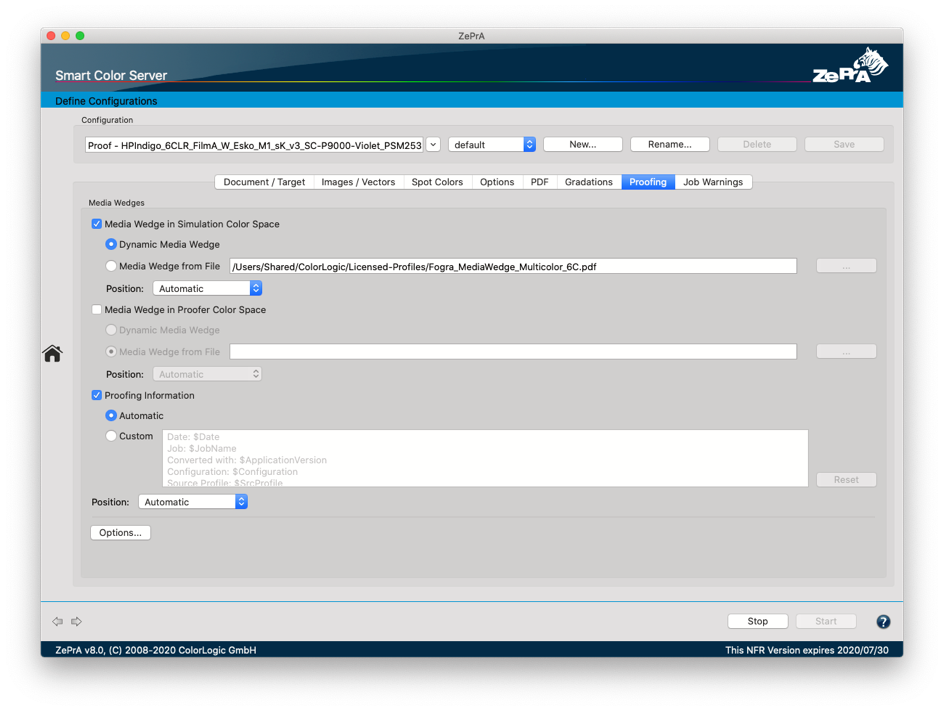This screenshot has width=944, height=711.
Task: Minimize the ZePrA window
Action: [x=66, y=36]
